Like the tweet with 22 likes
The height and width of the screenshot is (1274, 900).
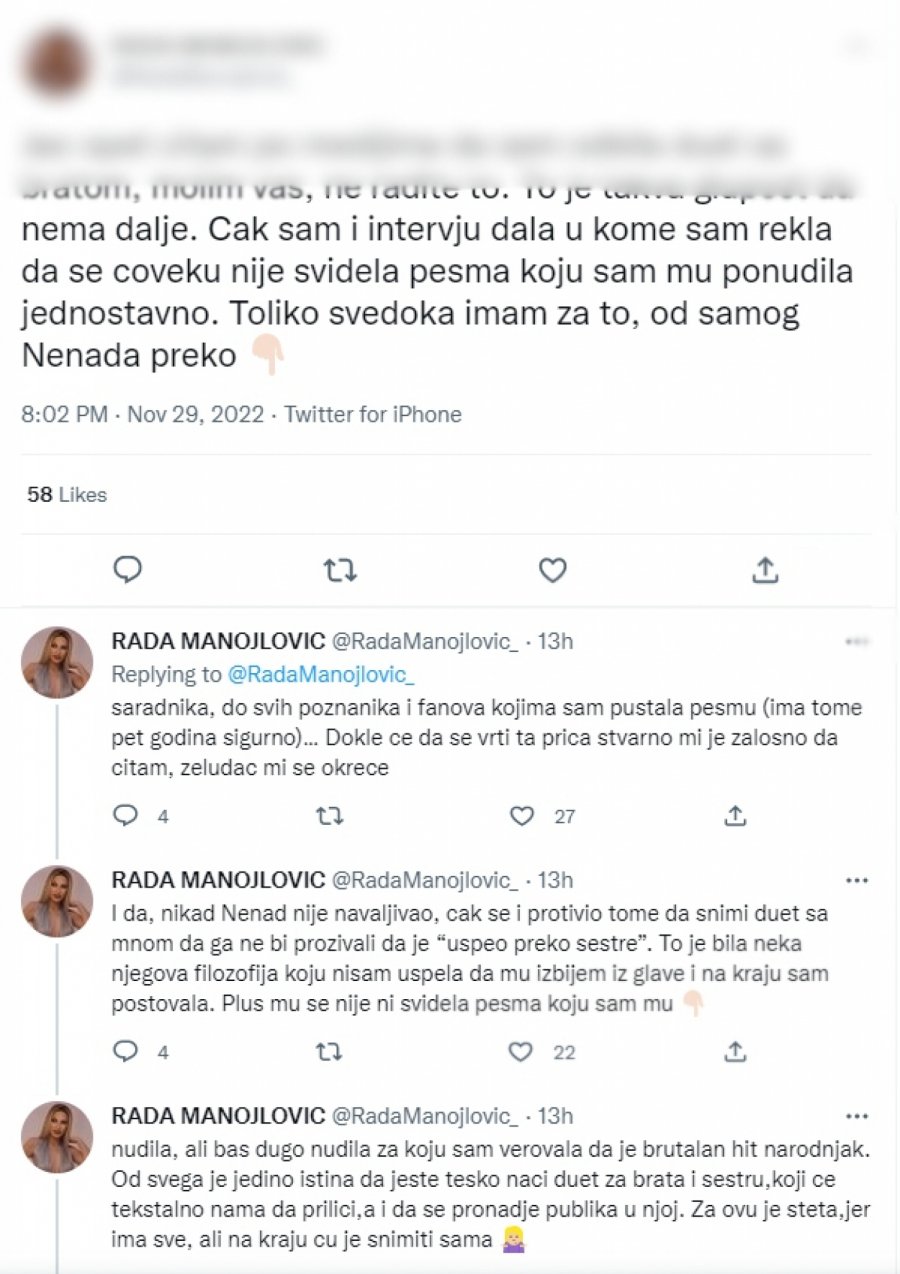point(520,1052)
